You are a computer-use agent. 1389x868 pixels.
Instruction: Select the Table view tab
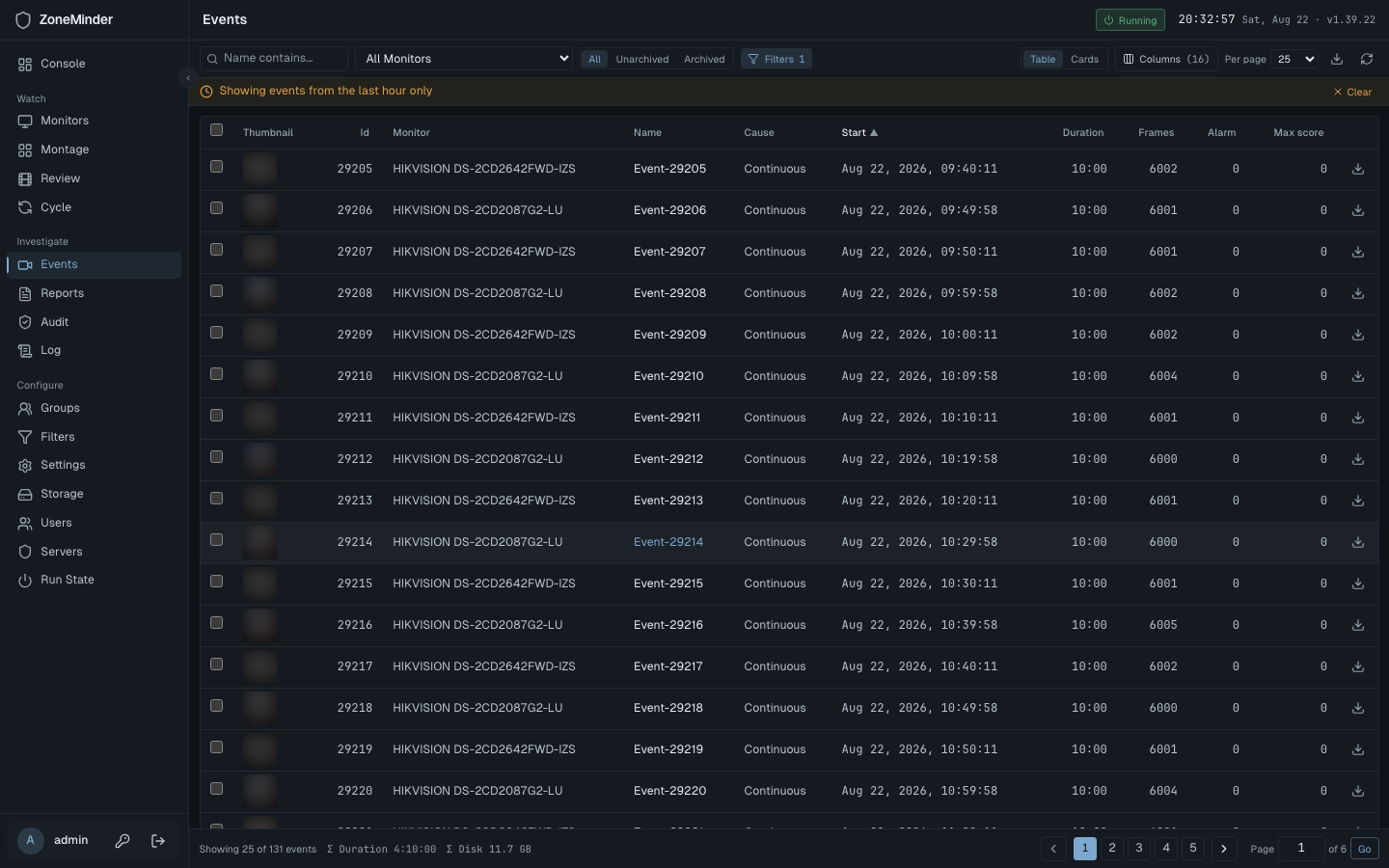(x=1043, y=59)
